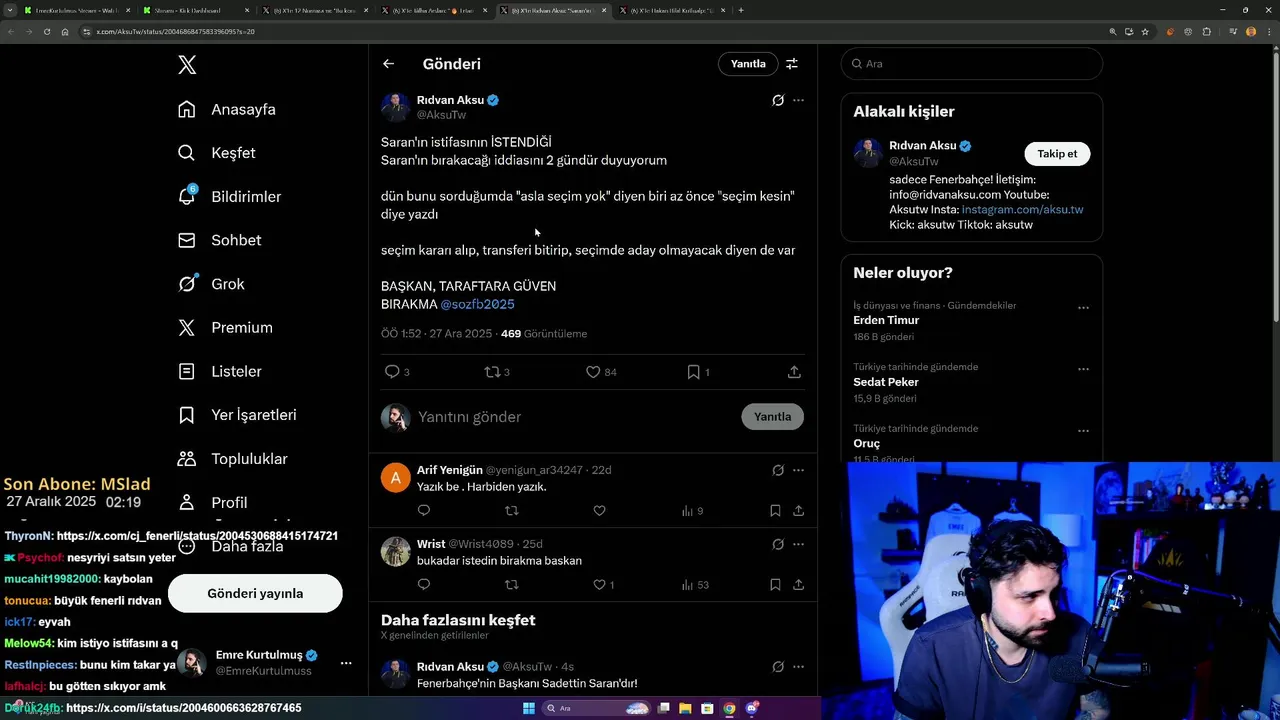Open options for Sedat Peker trend

point(1083,369)
